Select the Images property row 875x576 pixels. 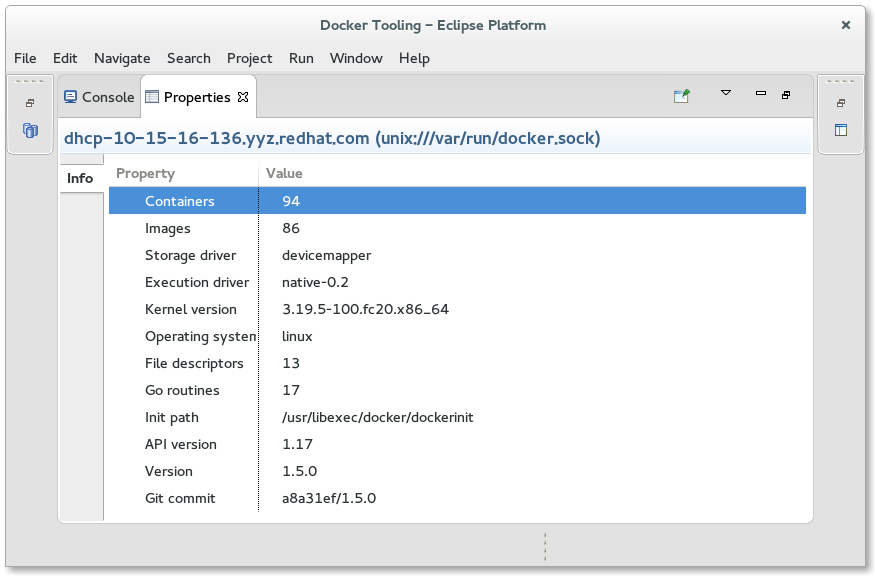457,228
